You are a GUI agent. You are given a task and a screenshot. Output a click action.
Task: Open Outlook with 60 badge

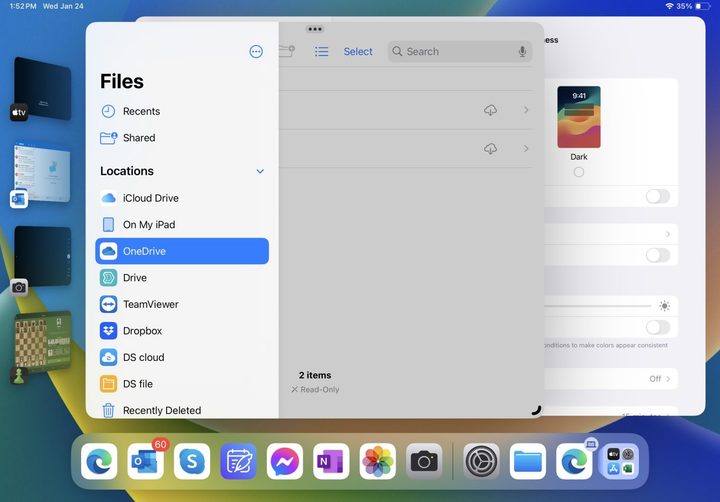tap(145, 461)
